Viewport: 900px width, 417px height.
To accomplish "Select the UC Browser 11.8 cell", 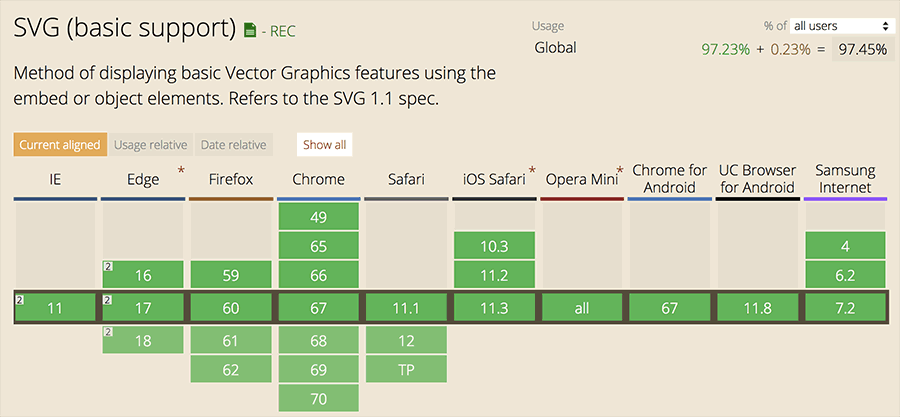I will [758, 308].
